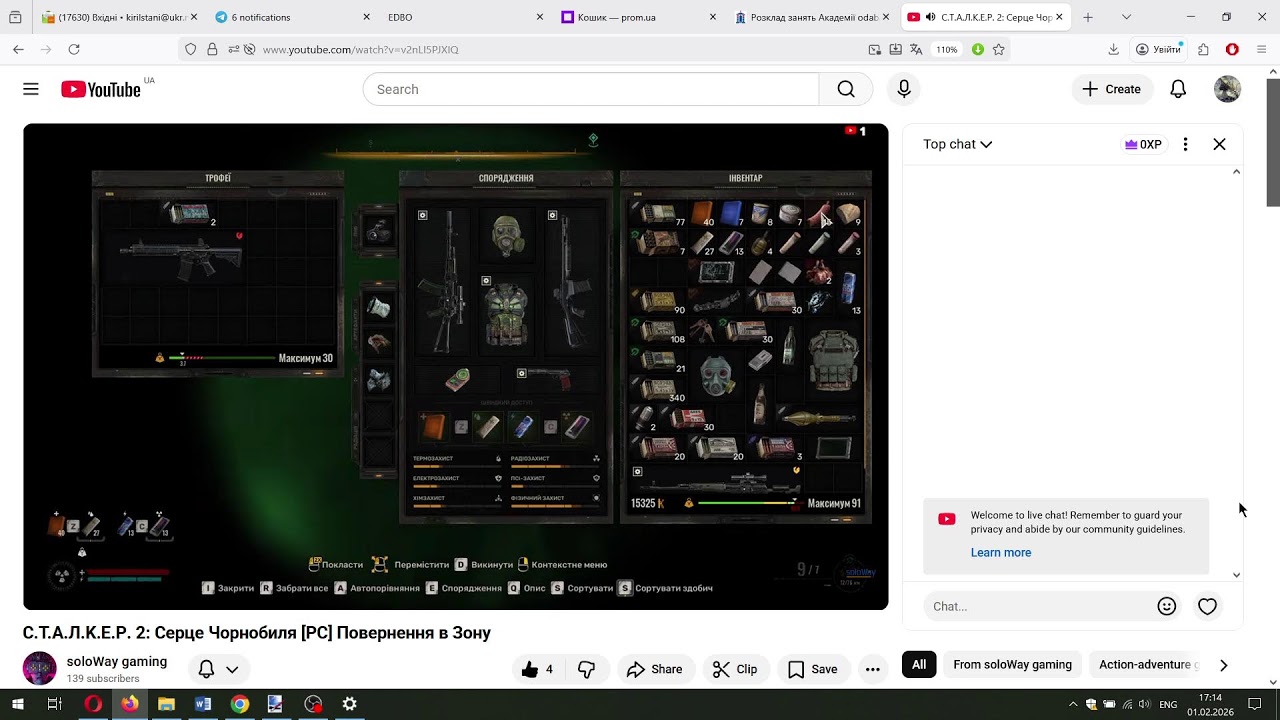This screenshot has width=1280, height=720.
Task: Open Word from the taskbar
Action: point(203,704)
